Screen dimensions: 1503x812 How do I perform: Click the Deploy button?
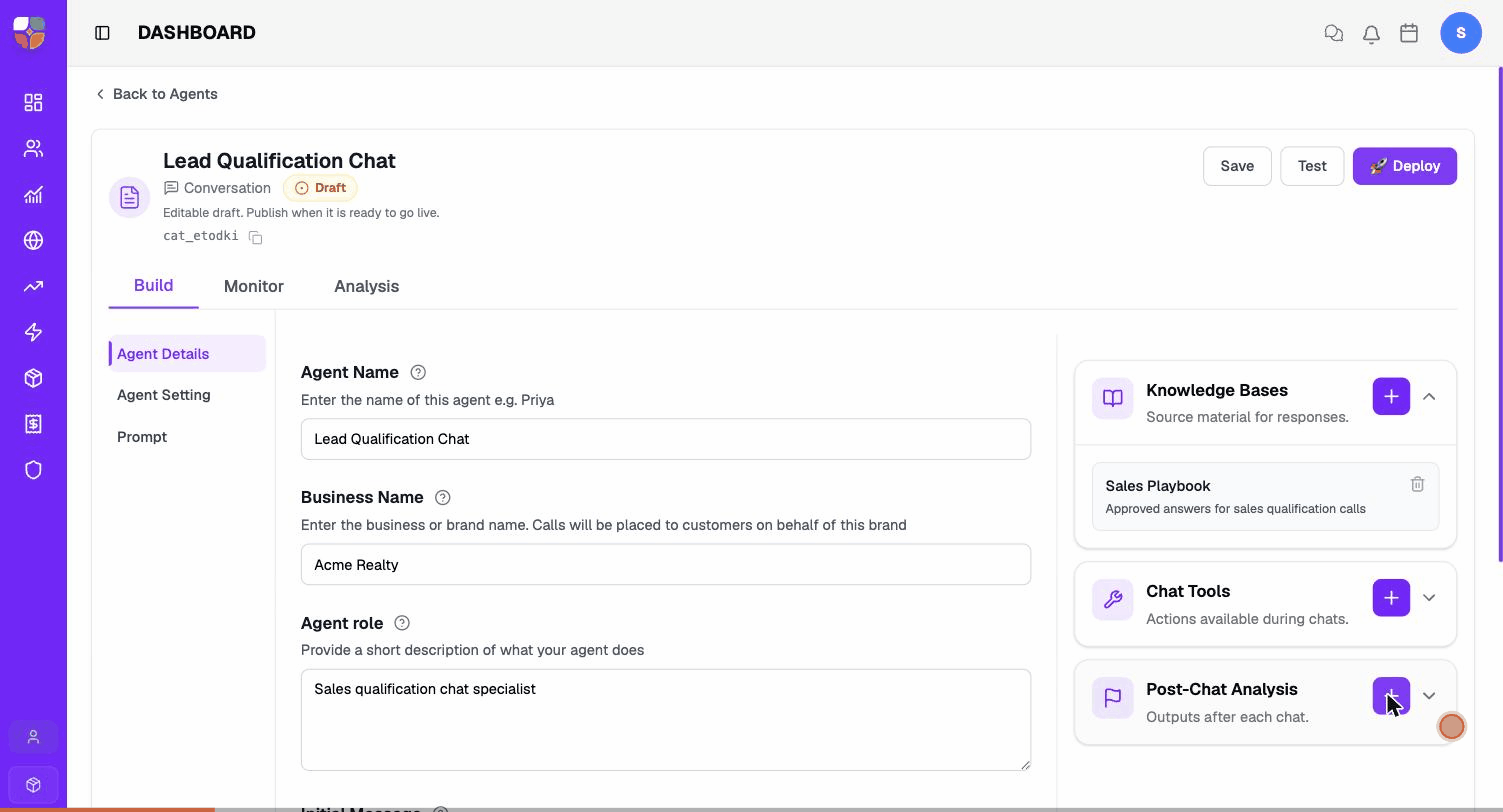tap(1405, 166)
